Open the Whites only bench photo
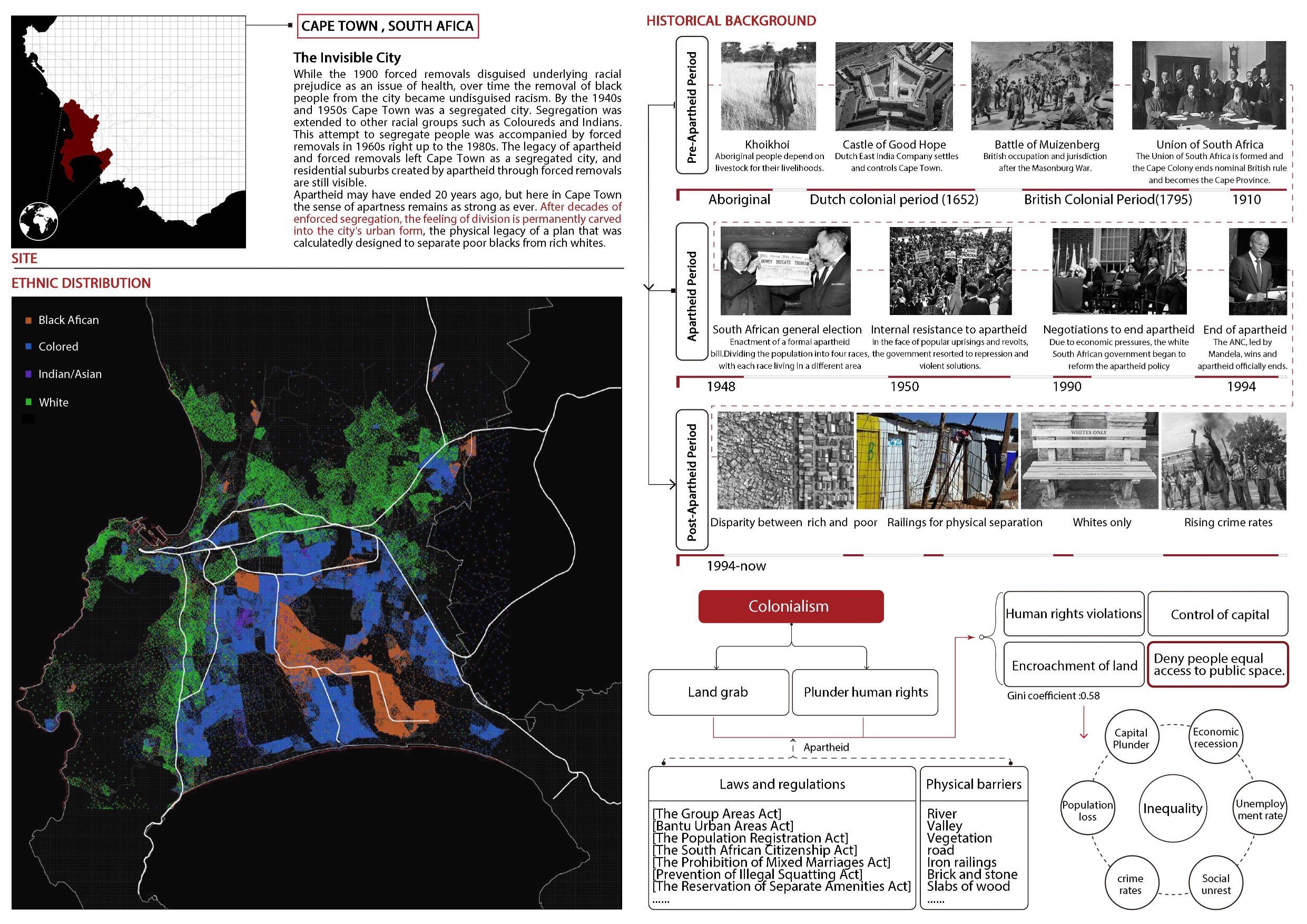 (1089, 460)
